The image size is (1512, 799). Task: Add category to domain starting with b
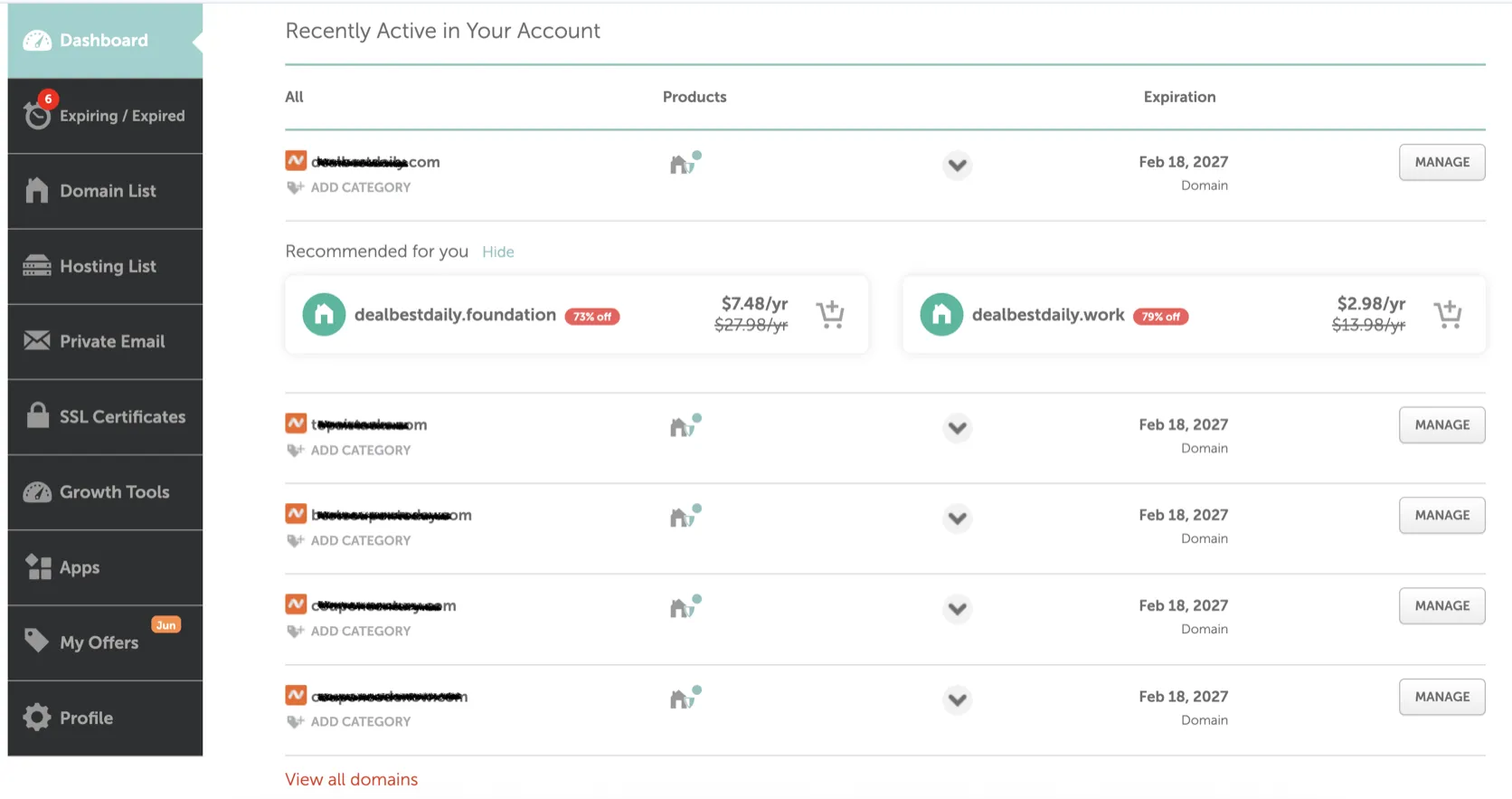349,540
